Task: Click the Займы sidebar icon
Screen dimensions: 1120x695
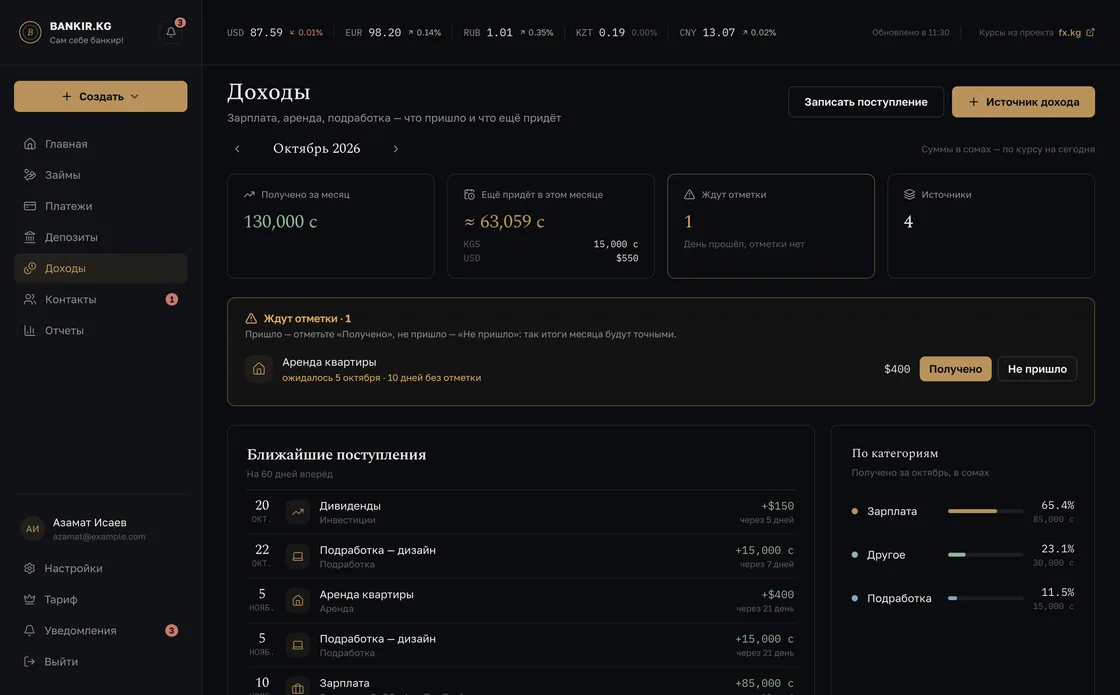Action: point(30,175)
